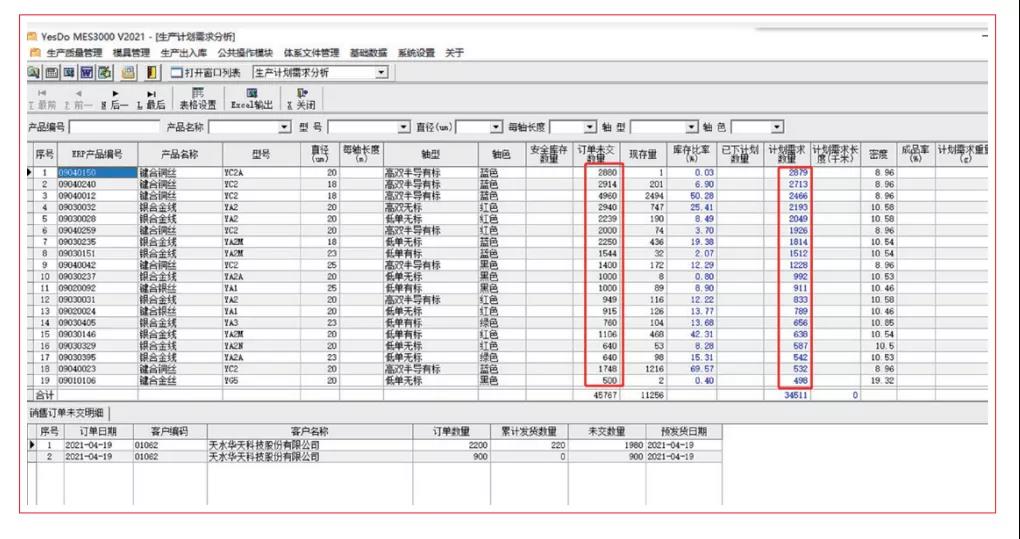Click the 1980 unfulfilled quantity in the lower table
This screenshot has height=539, width=1020.
click(x=606, y=445)
